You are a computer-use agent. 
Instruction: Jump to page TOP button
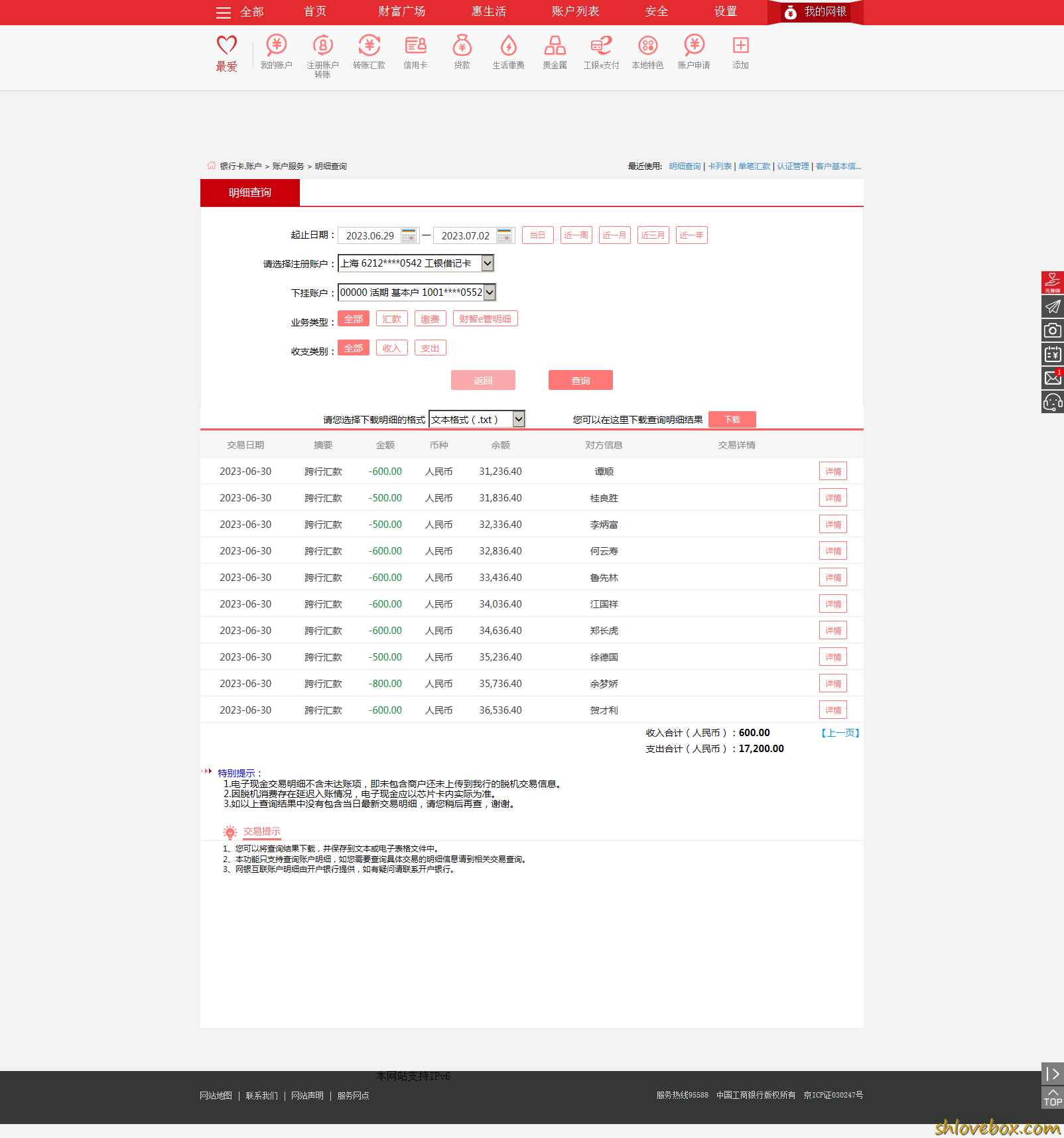click(1053, 1098)
